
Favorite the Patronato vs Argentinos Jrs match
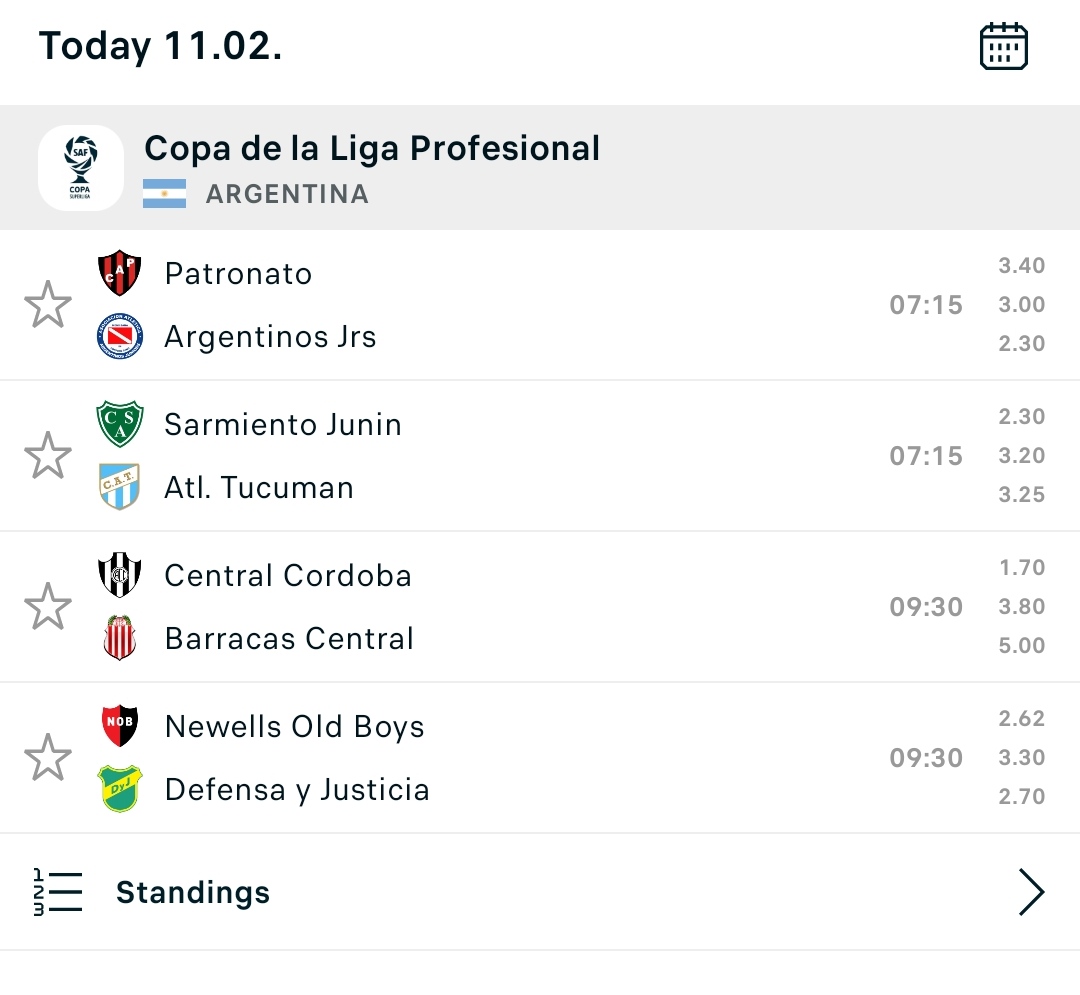click(48, 304)
